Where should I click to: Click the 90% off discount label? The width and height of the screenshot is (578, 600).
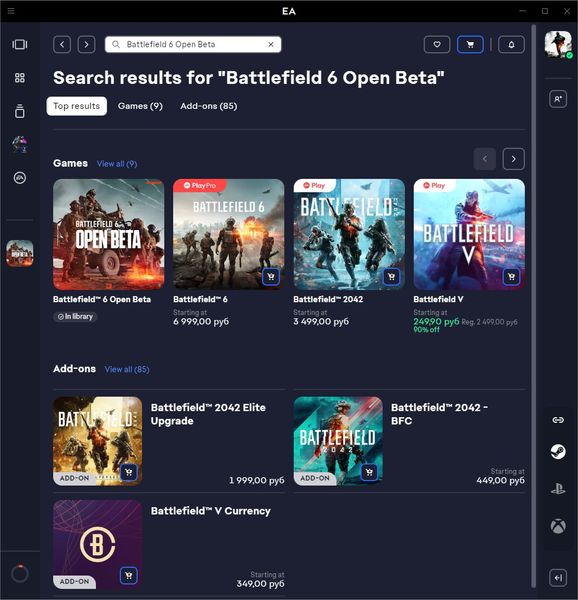427,330
